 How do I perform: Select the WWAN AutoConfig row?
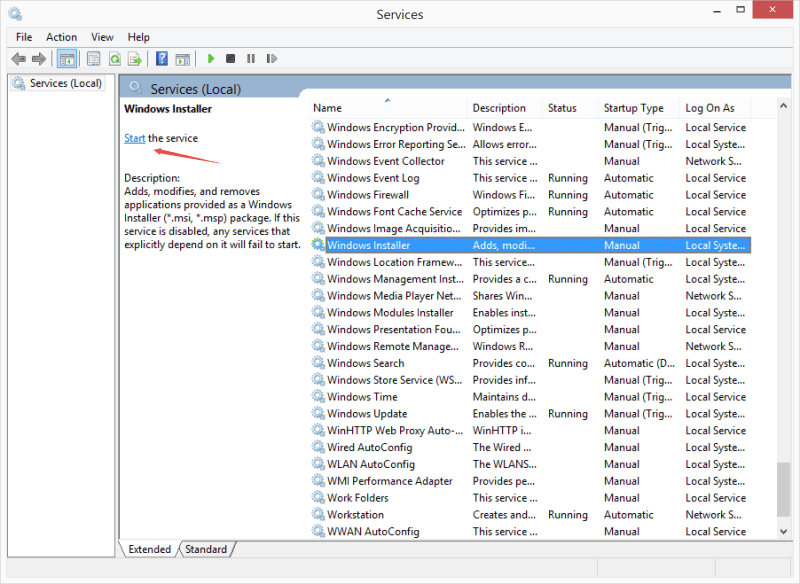[x=530, y=531]
